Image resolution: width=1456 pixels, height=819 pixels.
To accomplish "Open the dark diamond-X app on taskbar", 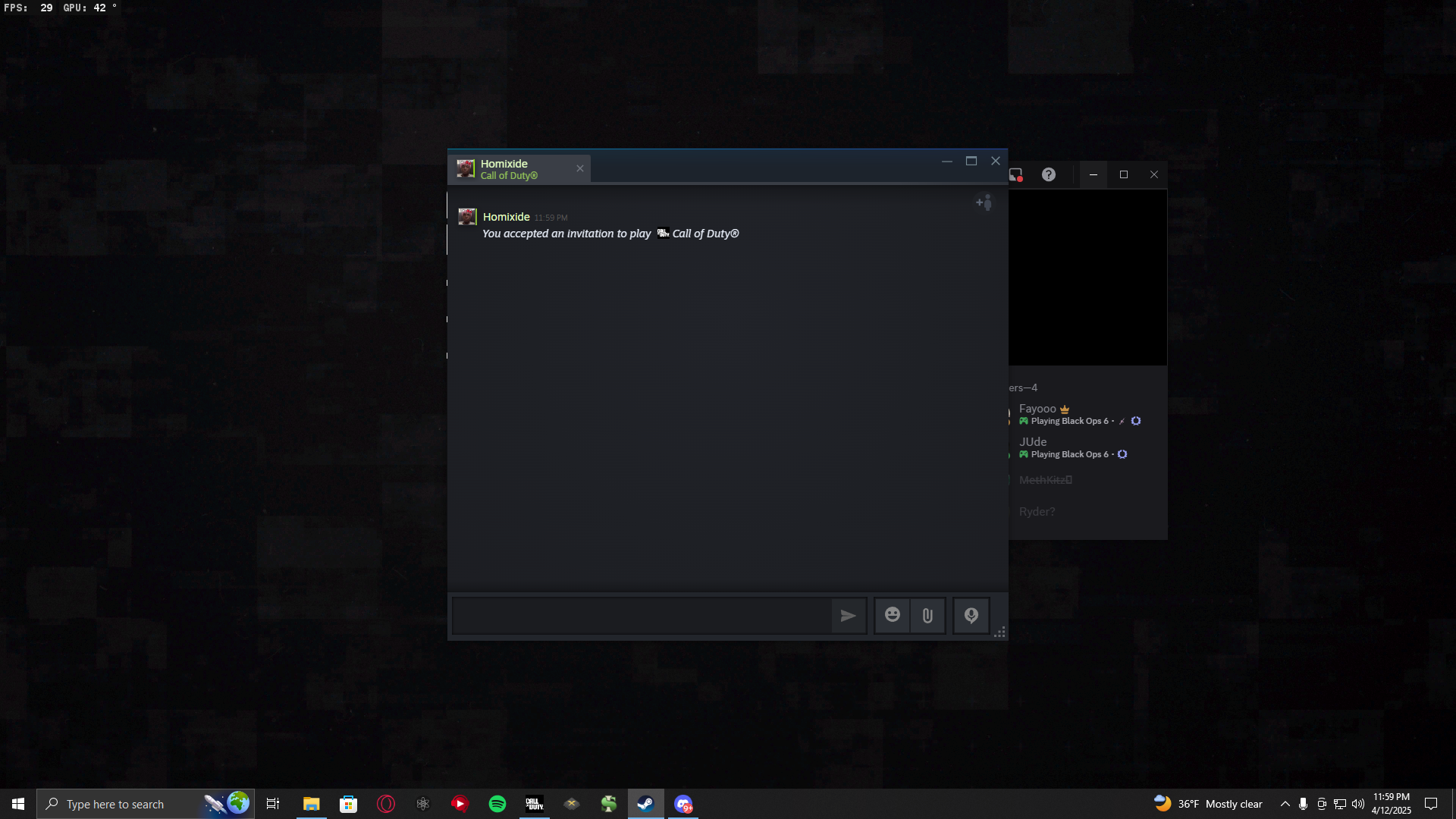I will click(572, 804).
